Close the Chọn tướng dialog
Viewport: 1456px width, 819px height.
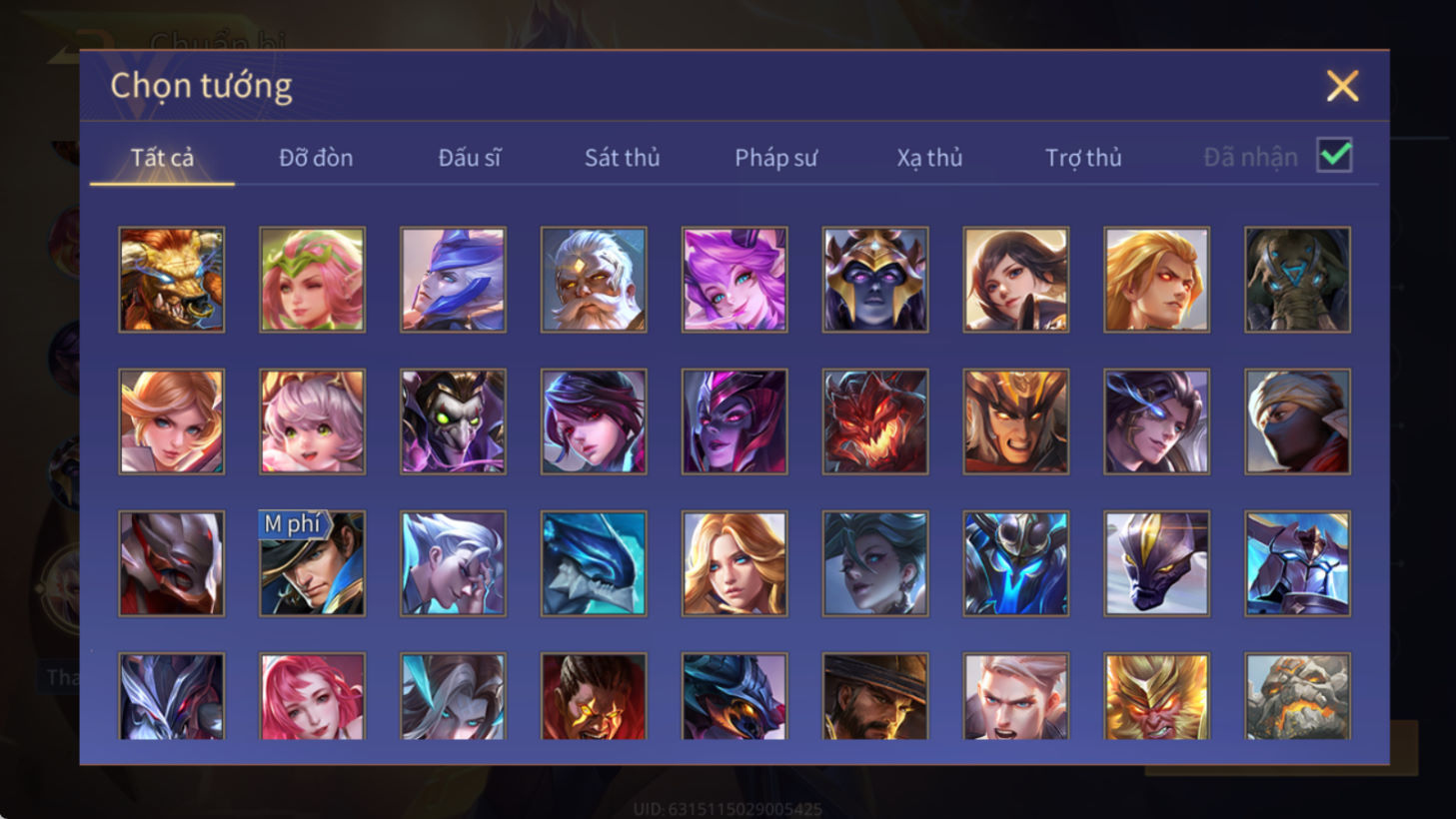pos(1342,86)
